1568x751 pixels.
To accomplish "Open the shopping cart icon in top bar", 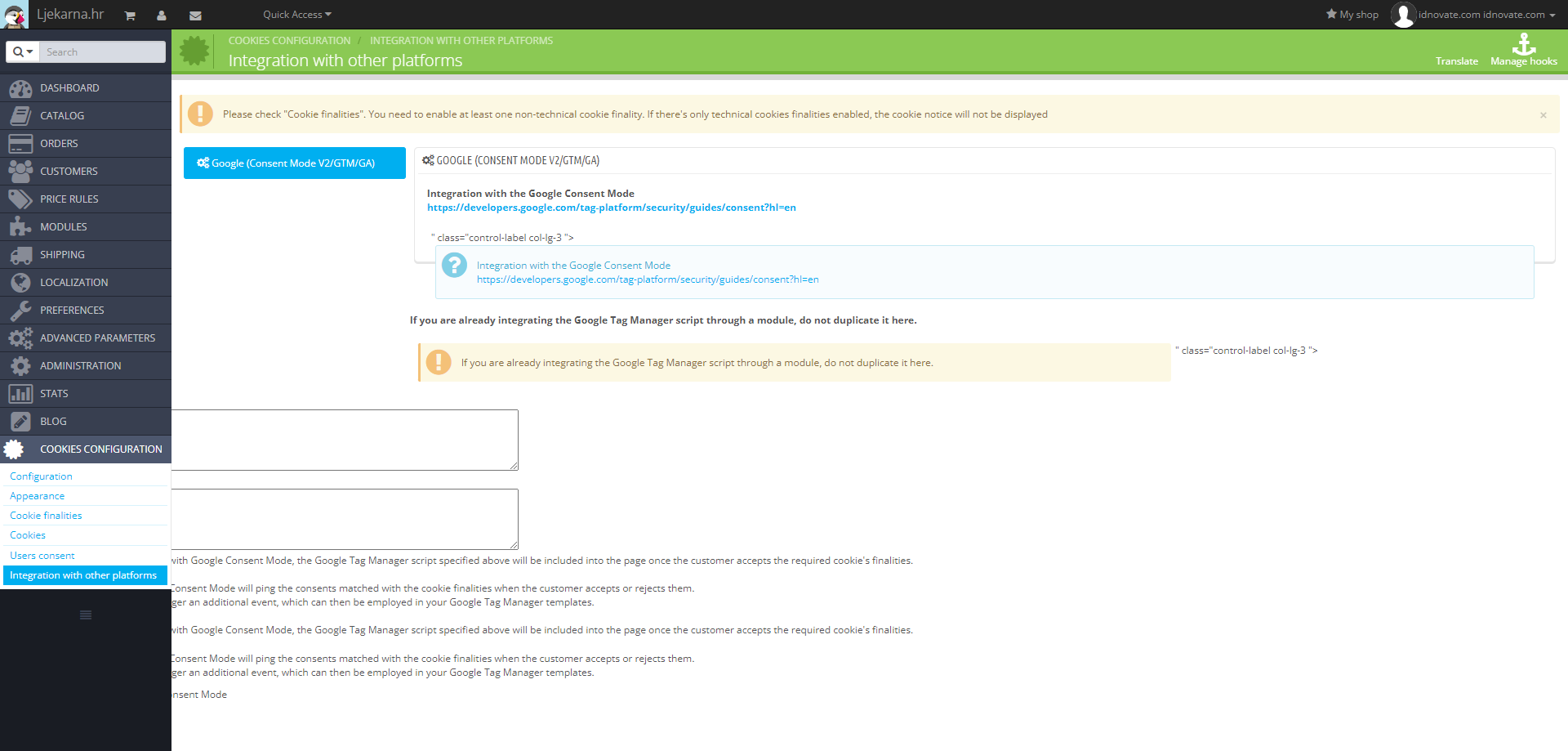I will click(x=130, y=16).
